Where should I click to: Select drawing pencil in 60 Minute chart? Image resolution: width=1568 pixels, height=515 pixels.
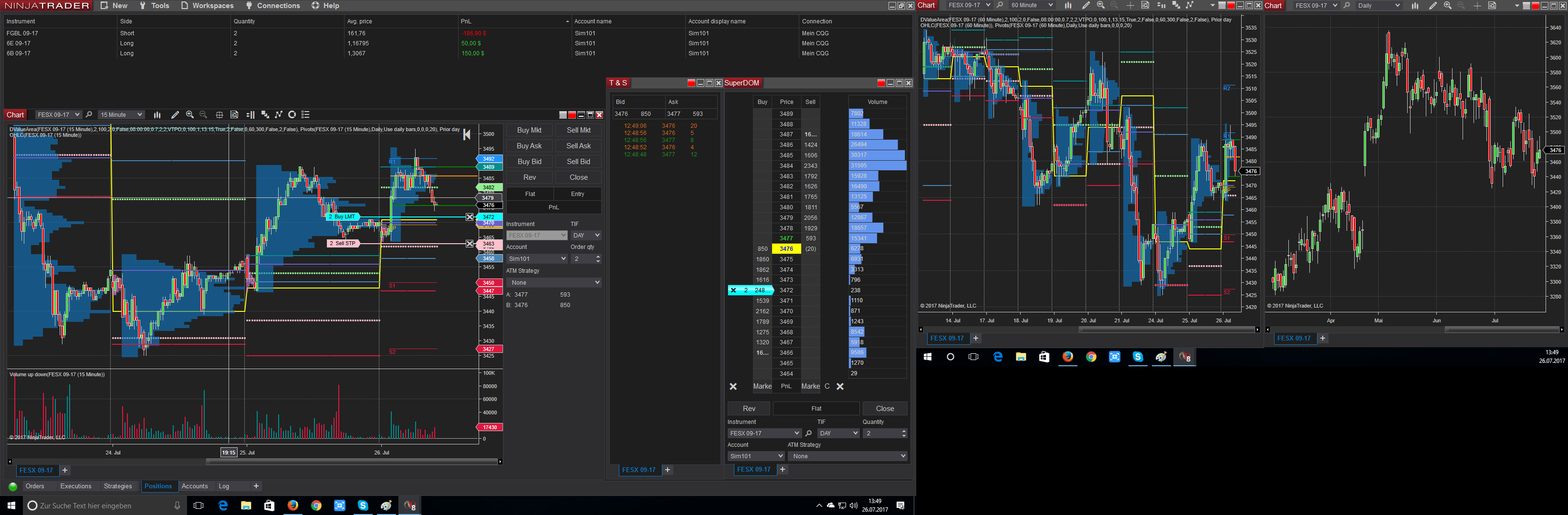(x=1086, y=5)
